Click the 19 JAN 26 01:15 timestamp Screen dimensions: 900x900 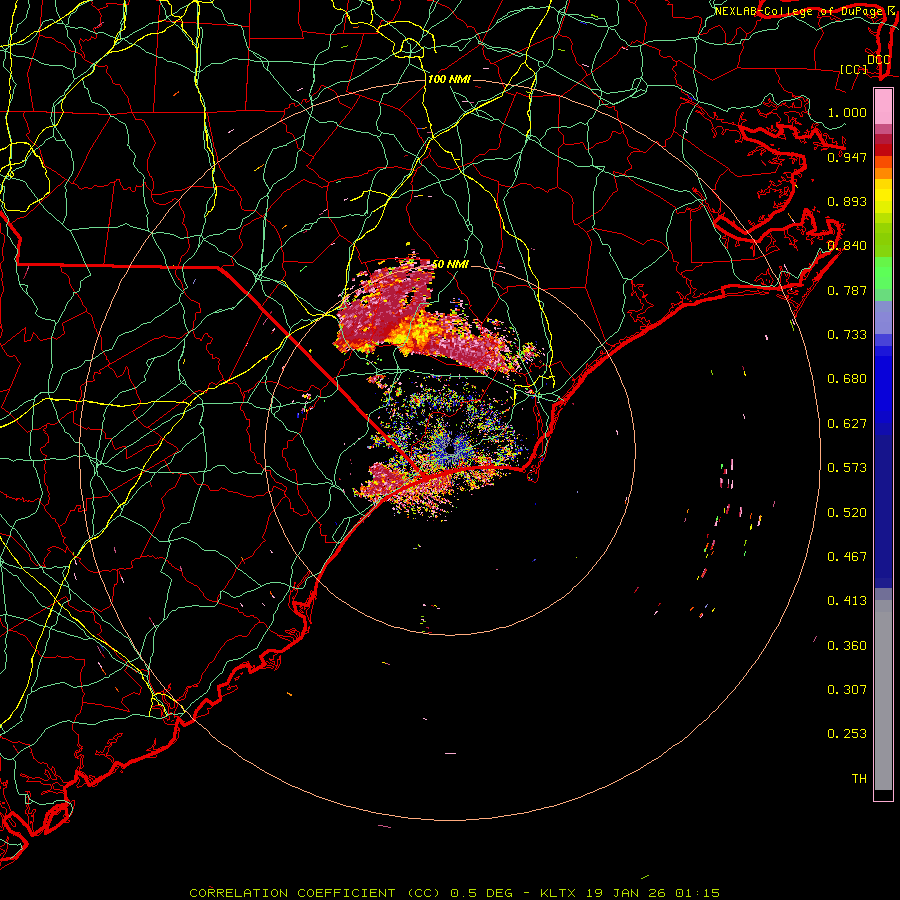click(653, 893)
